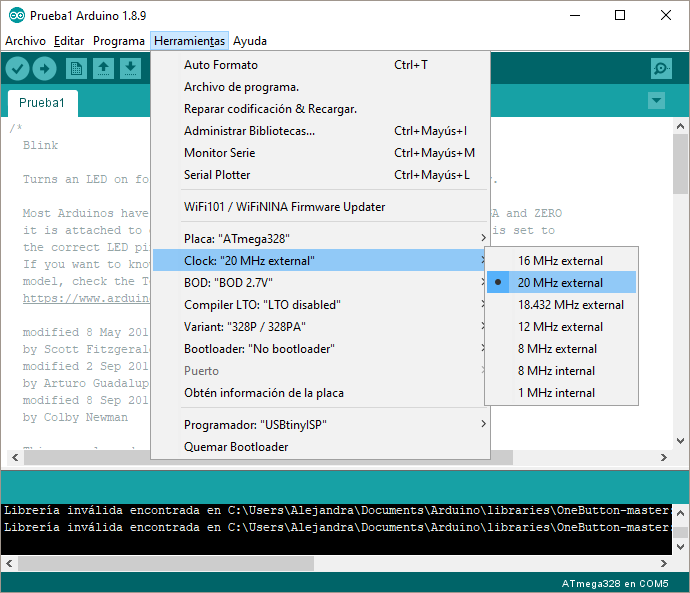Click first "Librería inválida encontrada" console line

click(337, 510)
